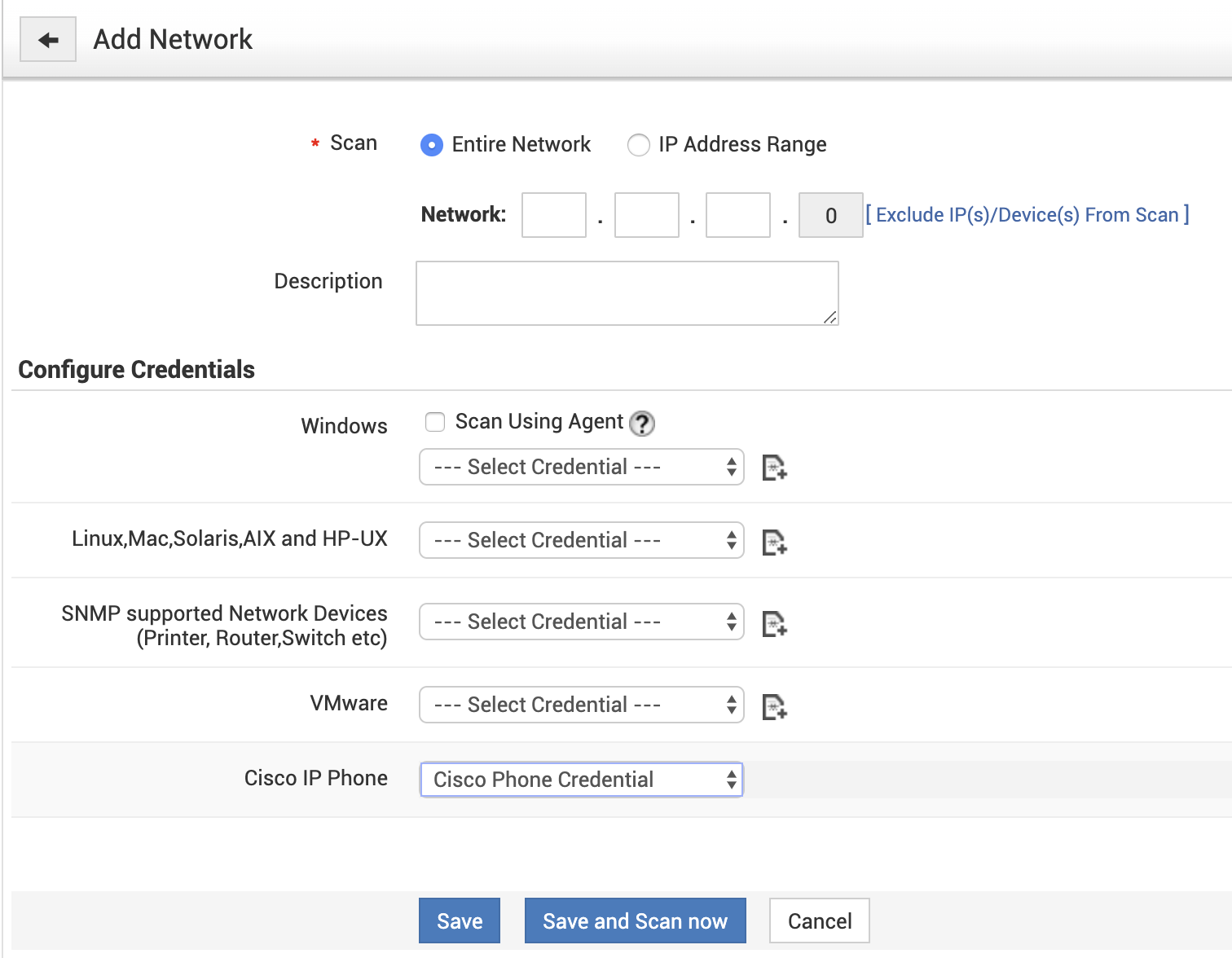This screenshot has width=1232, height=958.
Task: Select Entire Network scan option
Action: pyautogui.click(x=432, y=145)
